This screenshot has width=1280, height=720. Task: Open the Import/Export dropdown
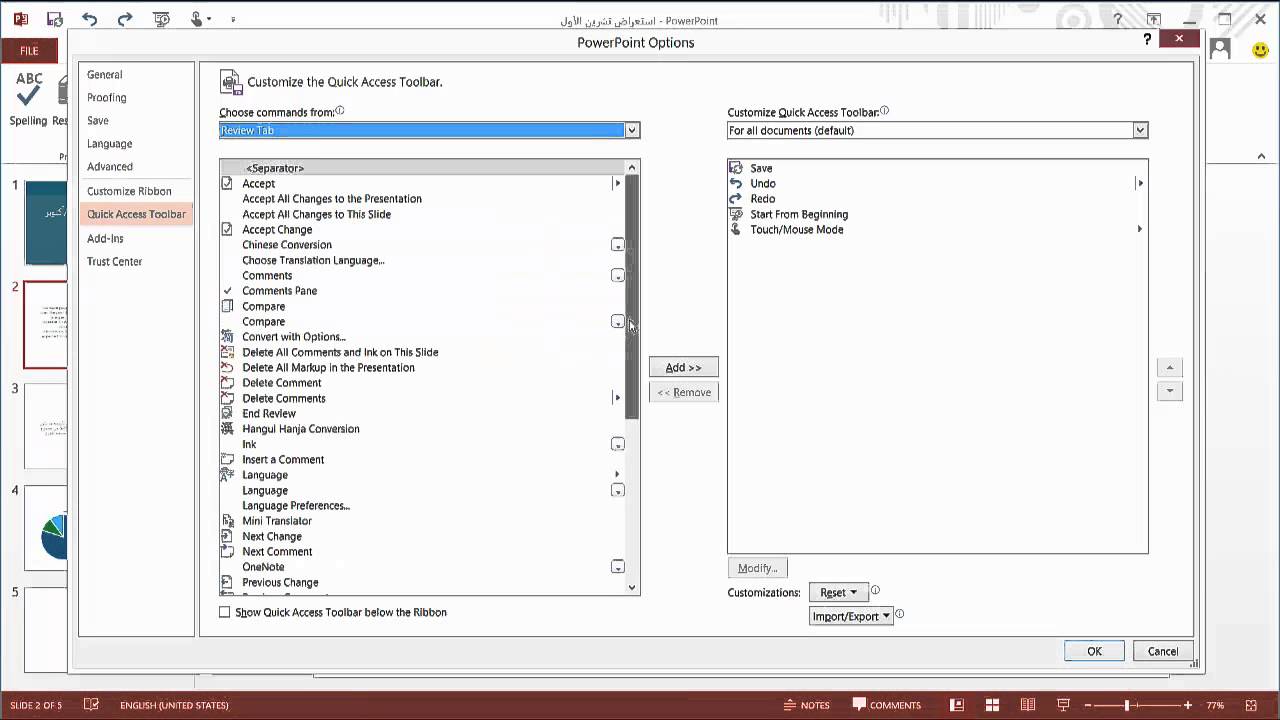(x=851, y=616)
